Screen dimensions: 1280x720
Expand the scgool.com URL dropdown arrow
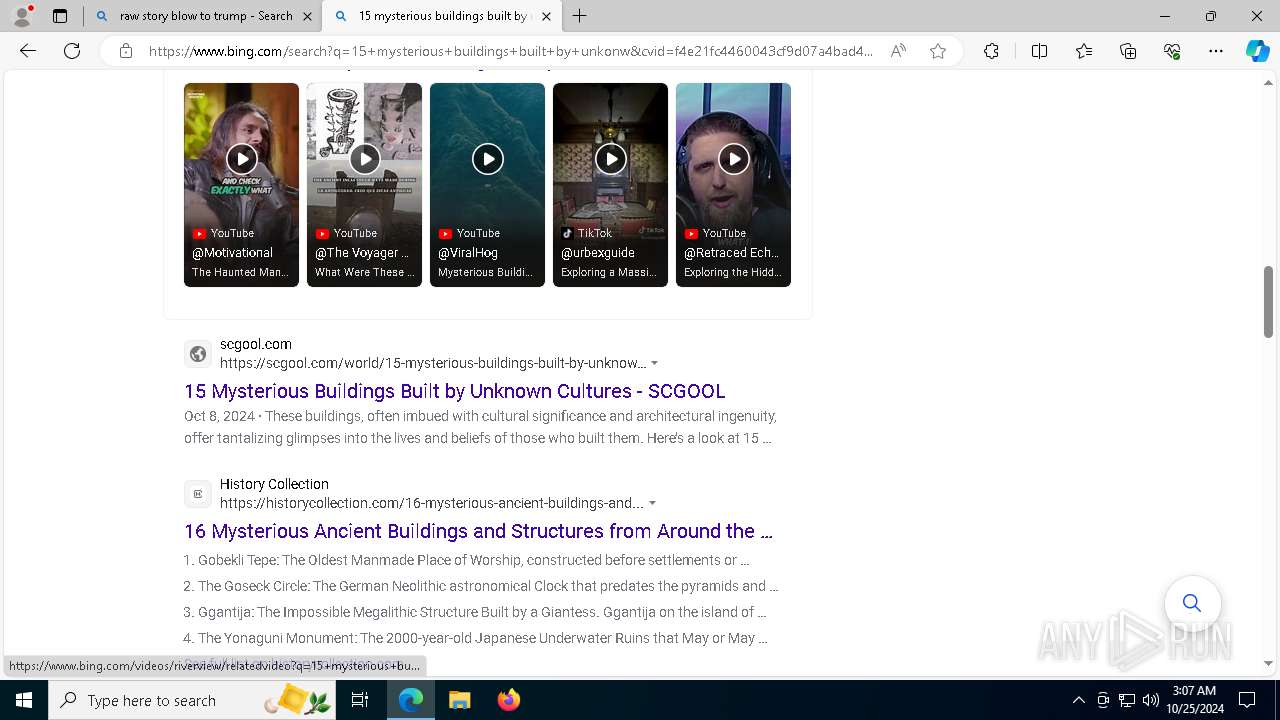654,363
